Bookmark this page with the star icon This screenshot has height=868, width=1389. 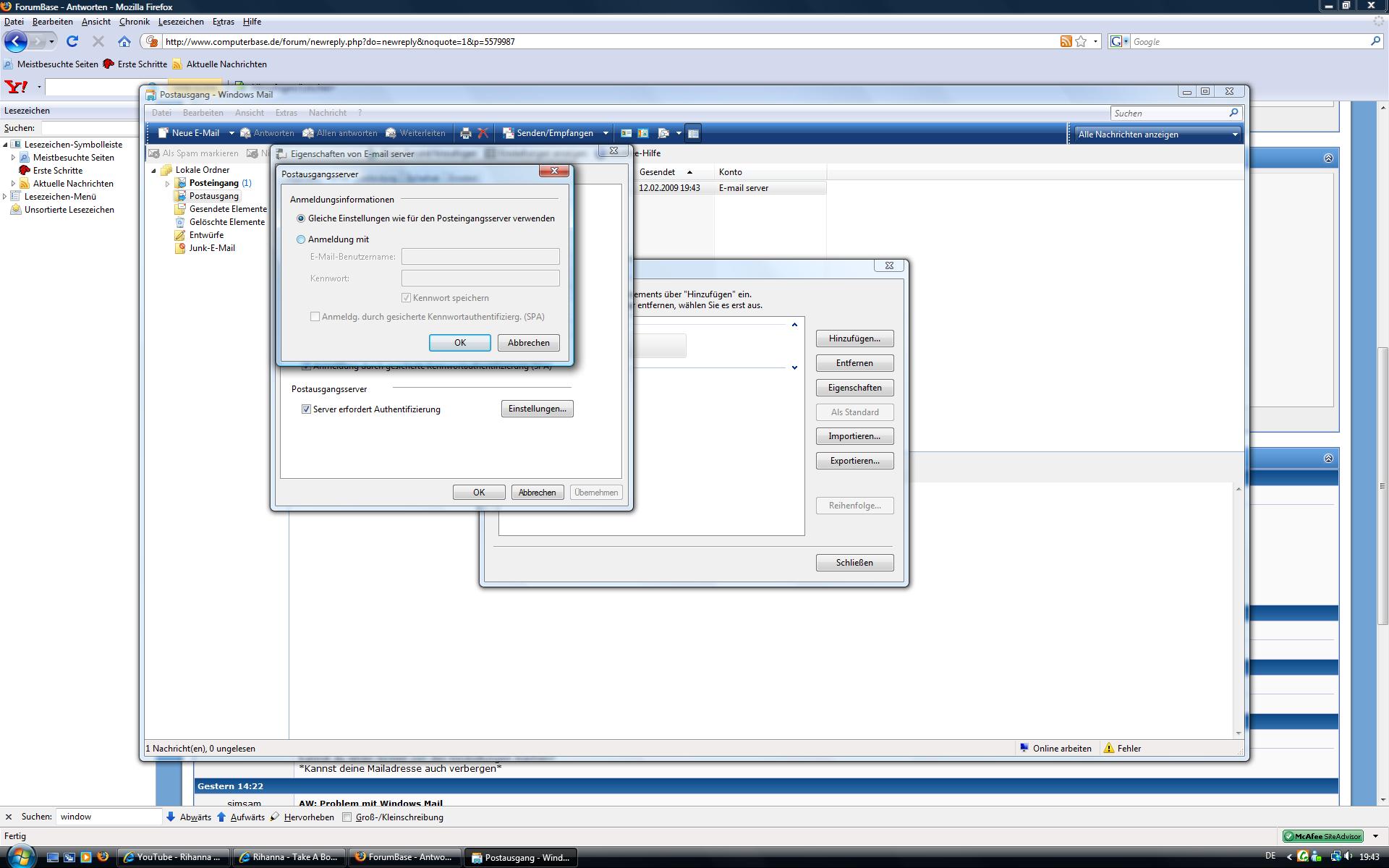point(1081,41)
